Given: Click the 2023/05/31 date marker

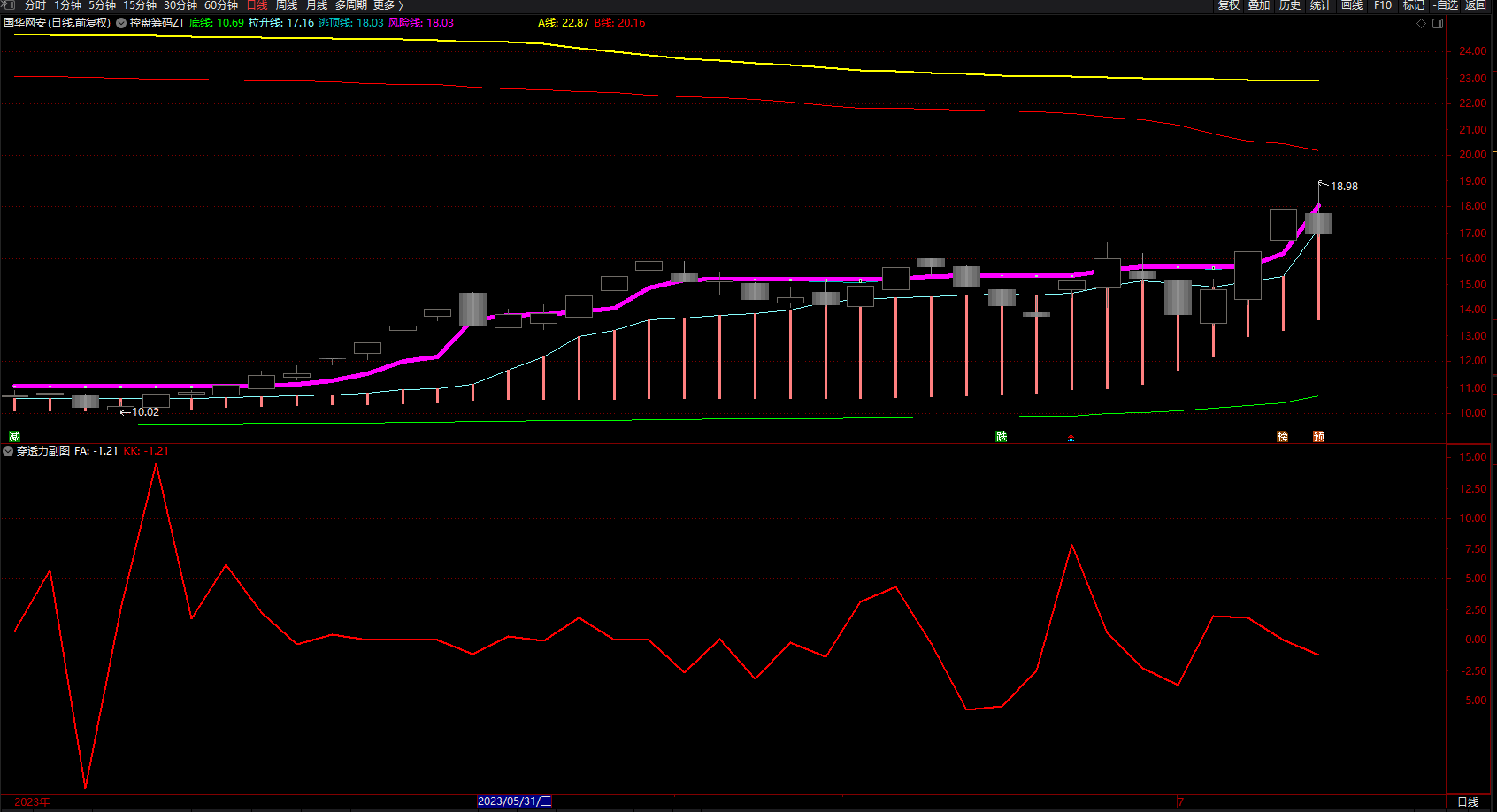Looking at the screenshot, I should tap(514, 801).
